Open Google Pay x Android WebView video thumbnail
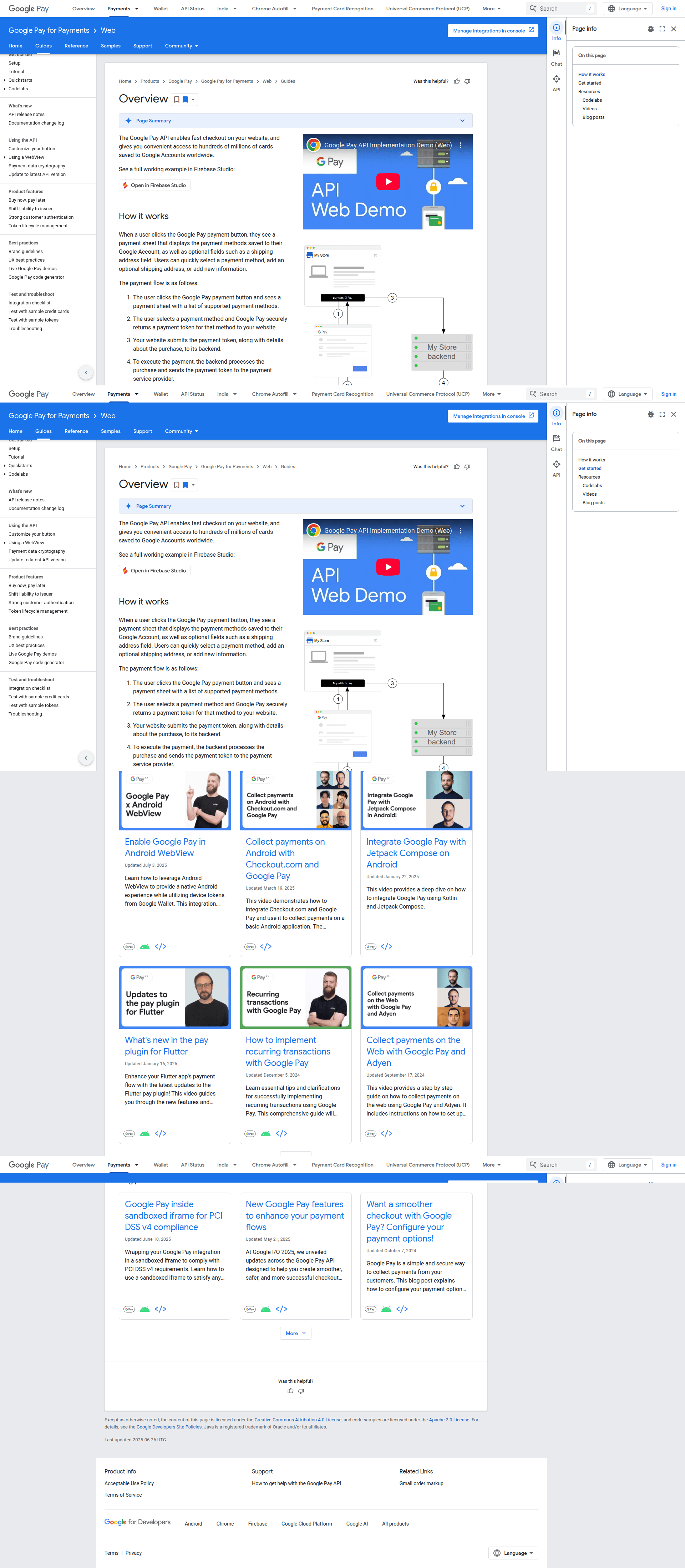The width and height of the screenshot is (685, 1568). 175,800
